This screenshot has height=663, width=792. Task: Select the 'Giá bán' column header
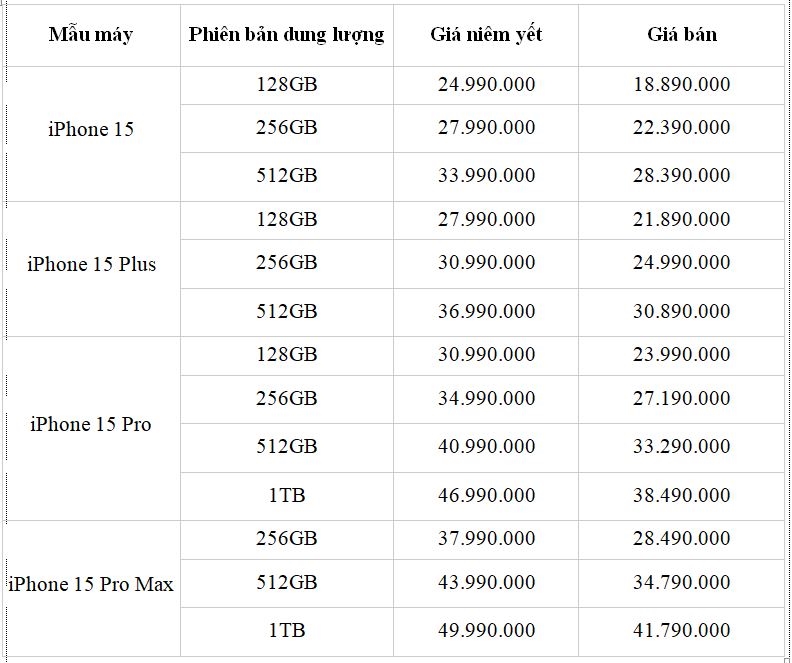pyautogui.click(x=681, y=35)
